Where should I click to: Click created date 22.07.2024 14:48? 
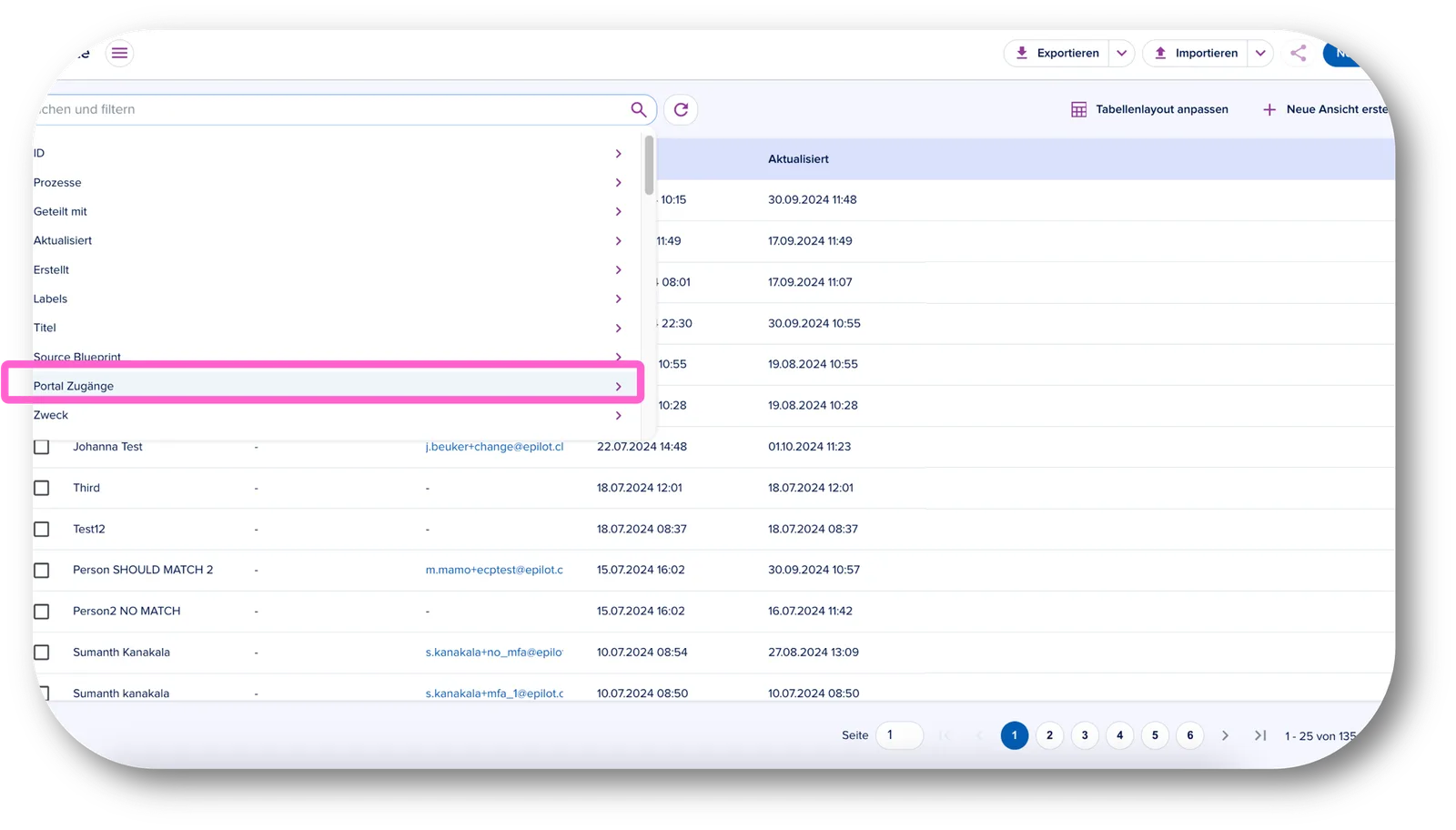pyautogui.click(x=642, y=447)
